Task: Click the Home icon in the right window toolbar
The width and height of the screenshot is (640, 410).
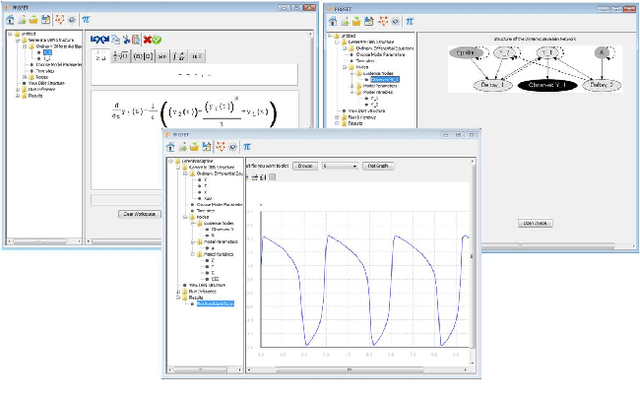Action: click(x=333, y=22)
